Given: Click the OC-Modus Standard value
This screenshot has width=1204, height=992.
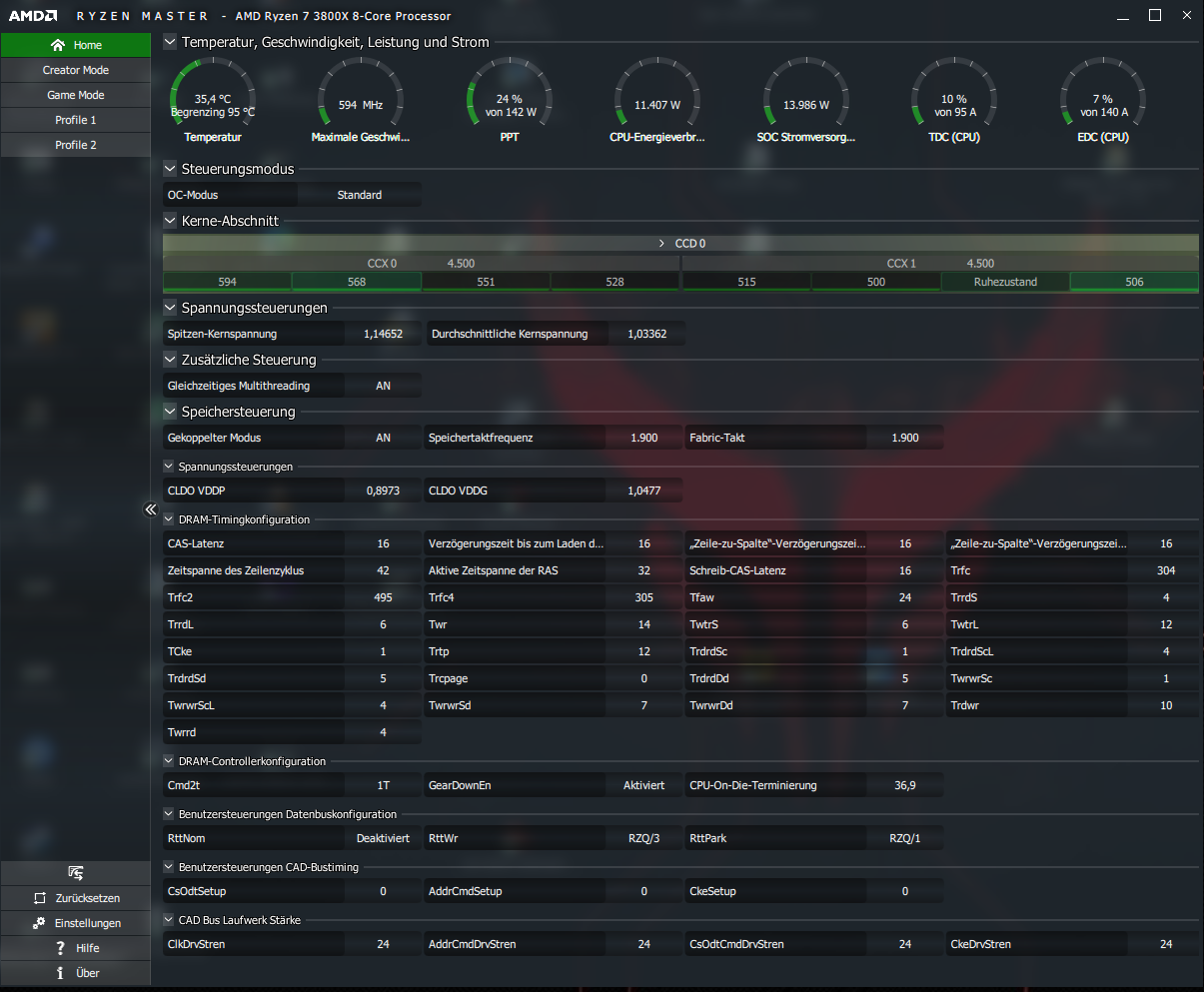Looking at the screenshot, I should tap(360, 195).
